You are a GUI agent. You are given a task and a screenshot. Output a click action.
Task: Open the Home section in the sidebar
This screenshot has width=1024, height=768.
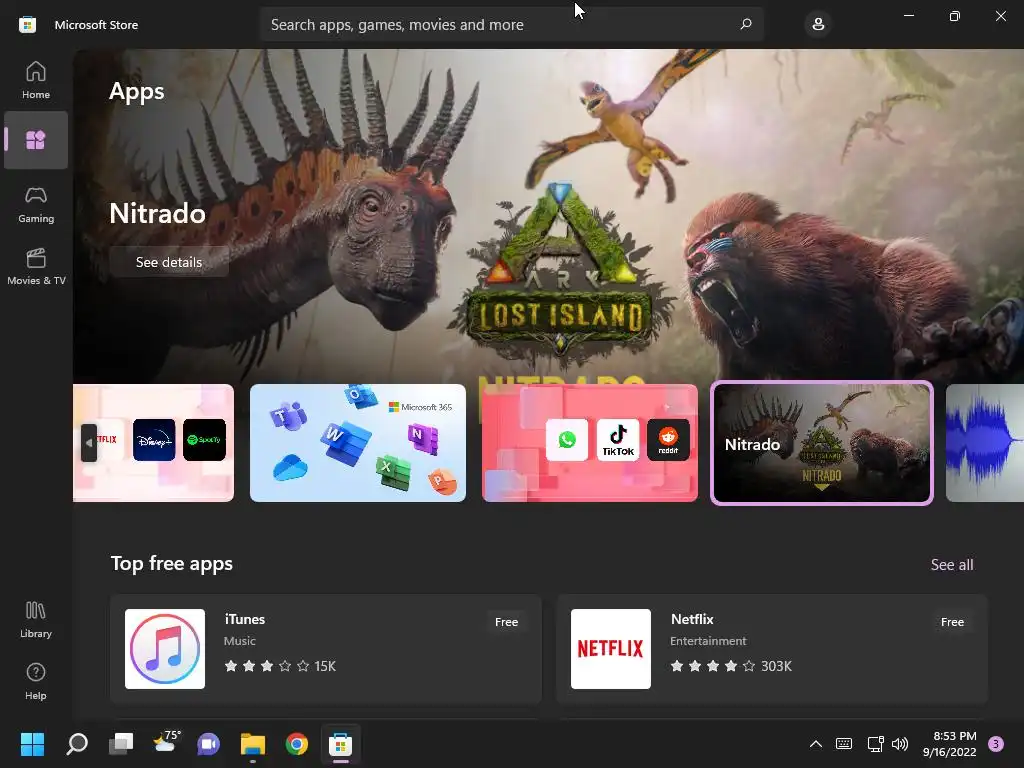pos(36,80)
